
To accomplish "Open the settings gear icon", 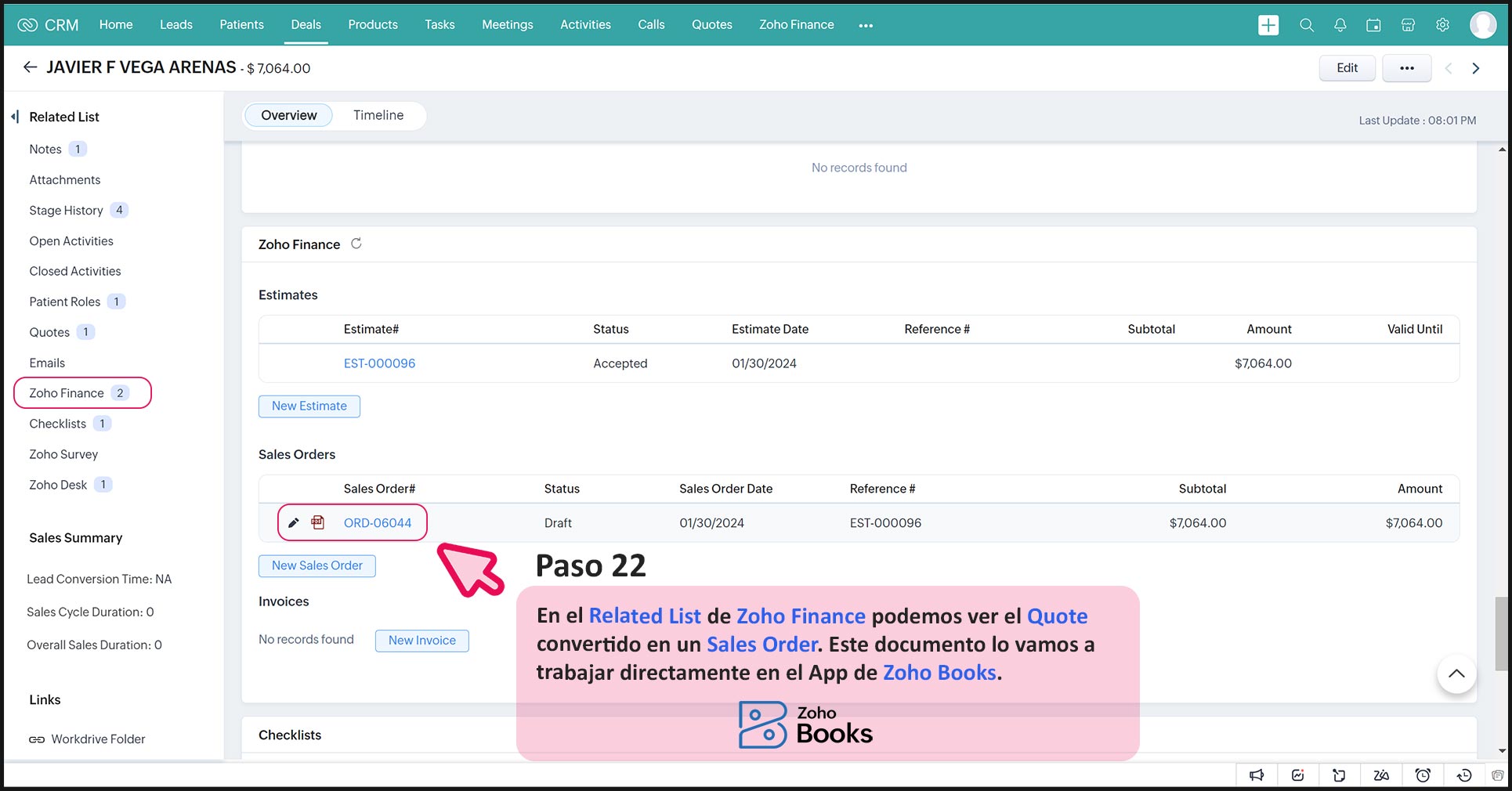I will tap(1442, 25).
